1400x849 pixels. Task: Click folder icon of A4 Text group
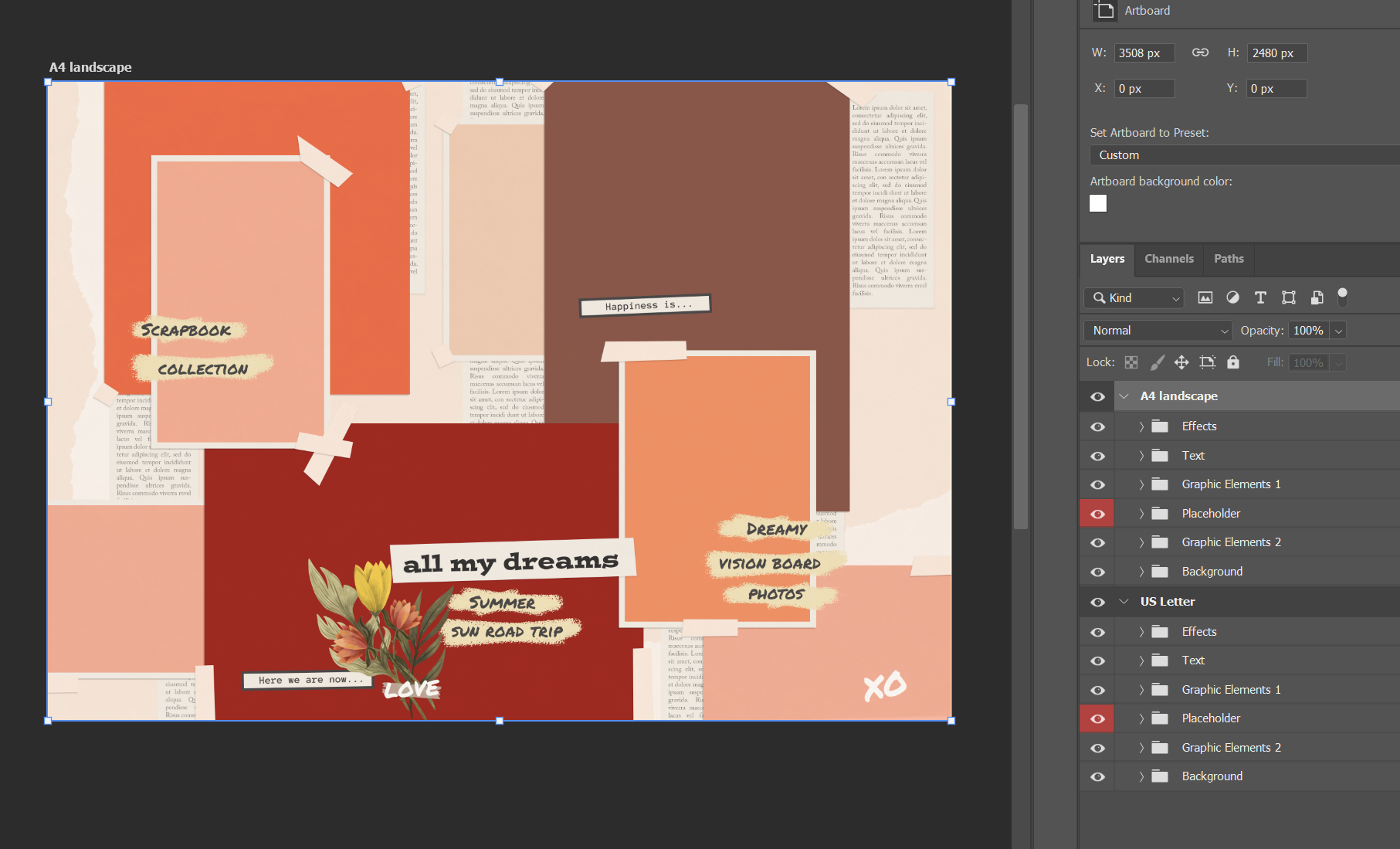[x=1160, y=456]
